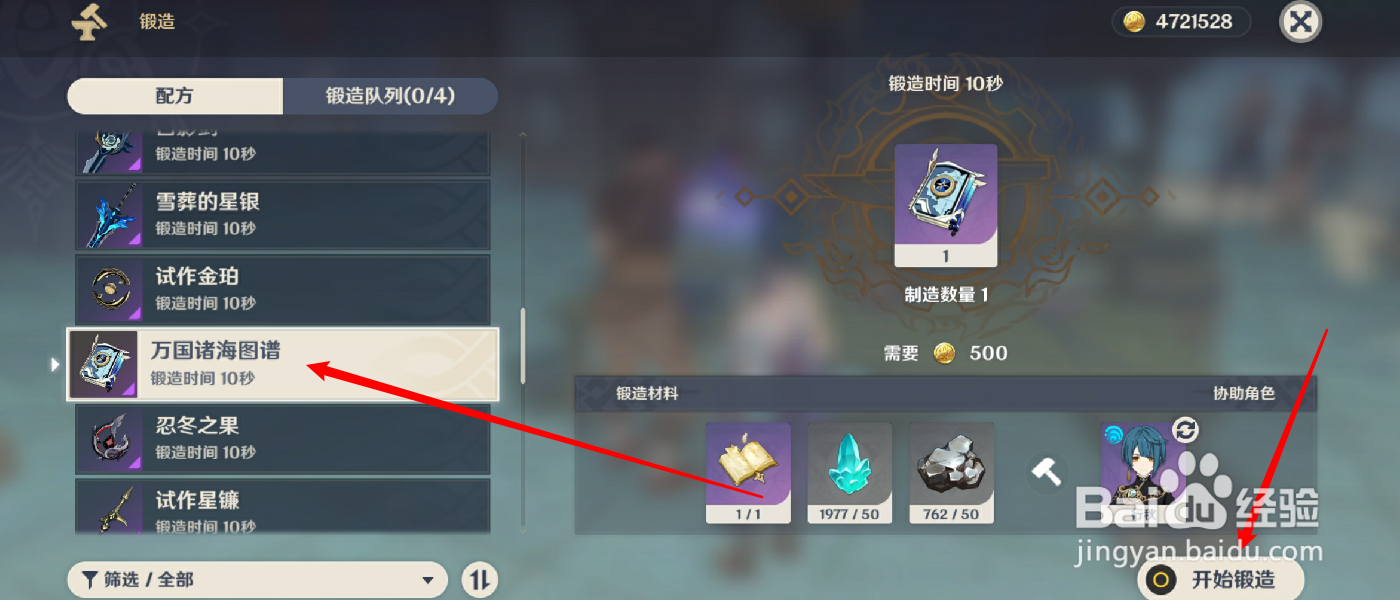
Task: Click the Mora coin icon beside 4721528
Action: pyautogui.click(x=1134, y=21)
